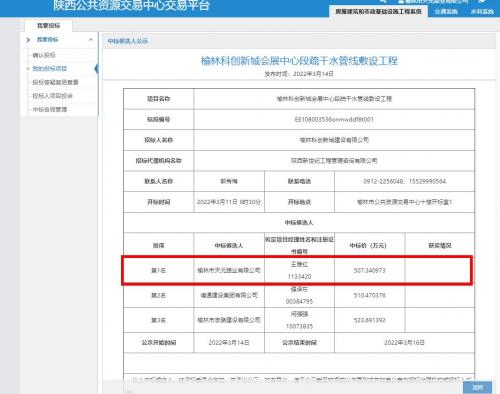Click the 开标时间 label cell
Viewport: 500px width, 394px height.
coord(159,202)
